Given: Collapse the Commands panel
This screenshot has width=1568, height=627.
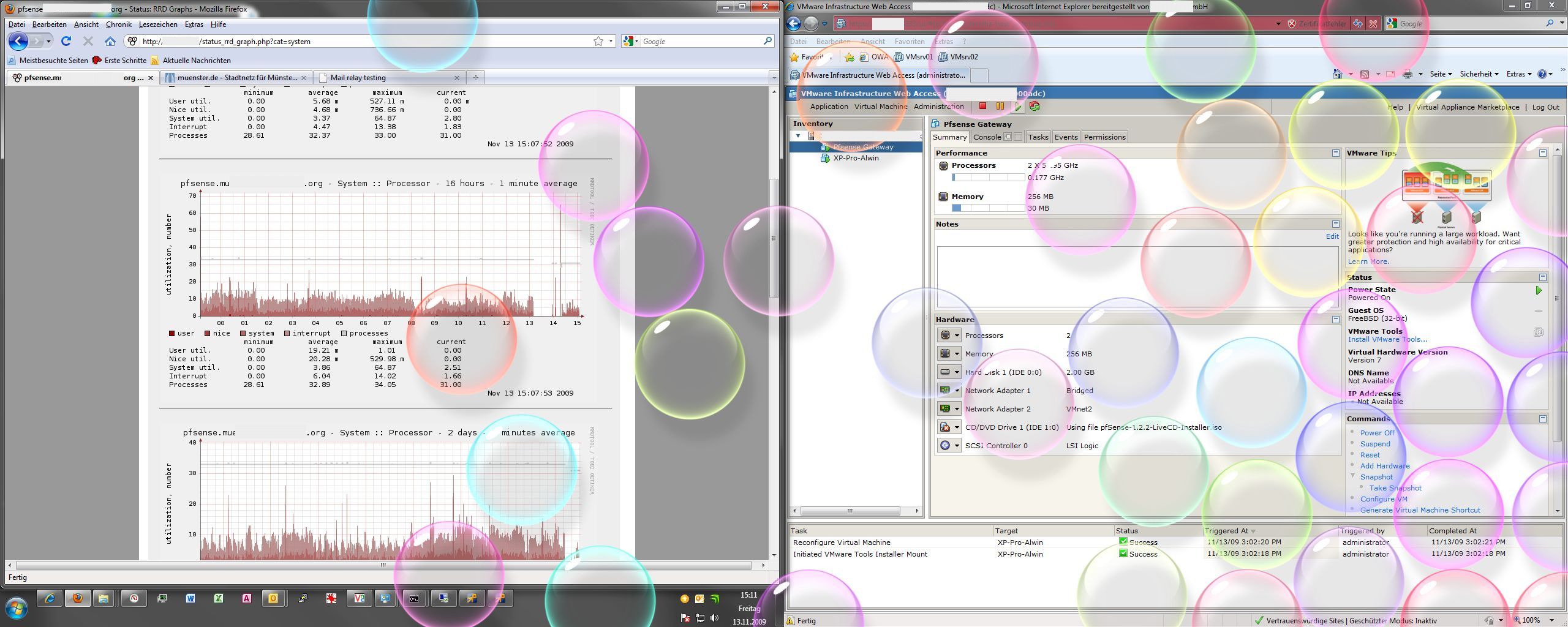Looking at the screenshot, I should tap(1542, 419).
